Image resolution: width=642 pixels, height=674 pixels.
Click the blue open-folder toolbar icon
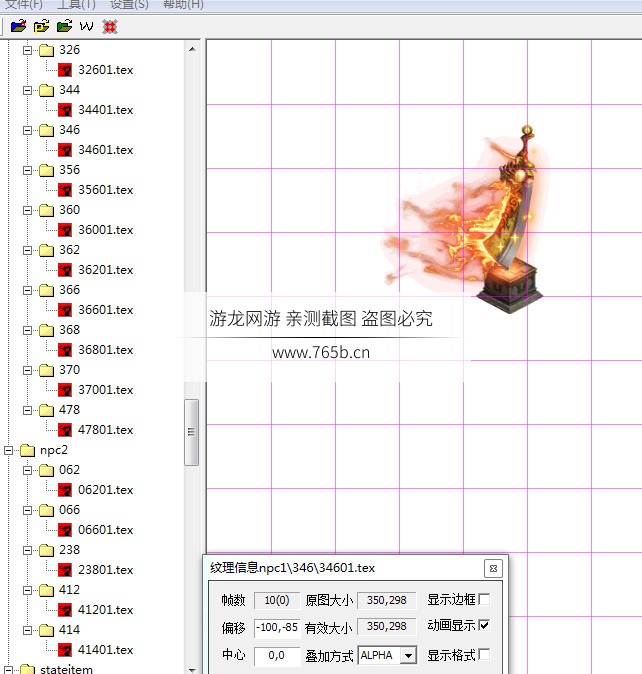18,27
